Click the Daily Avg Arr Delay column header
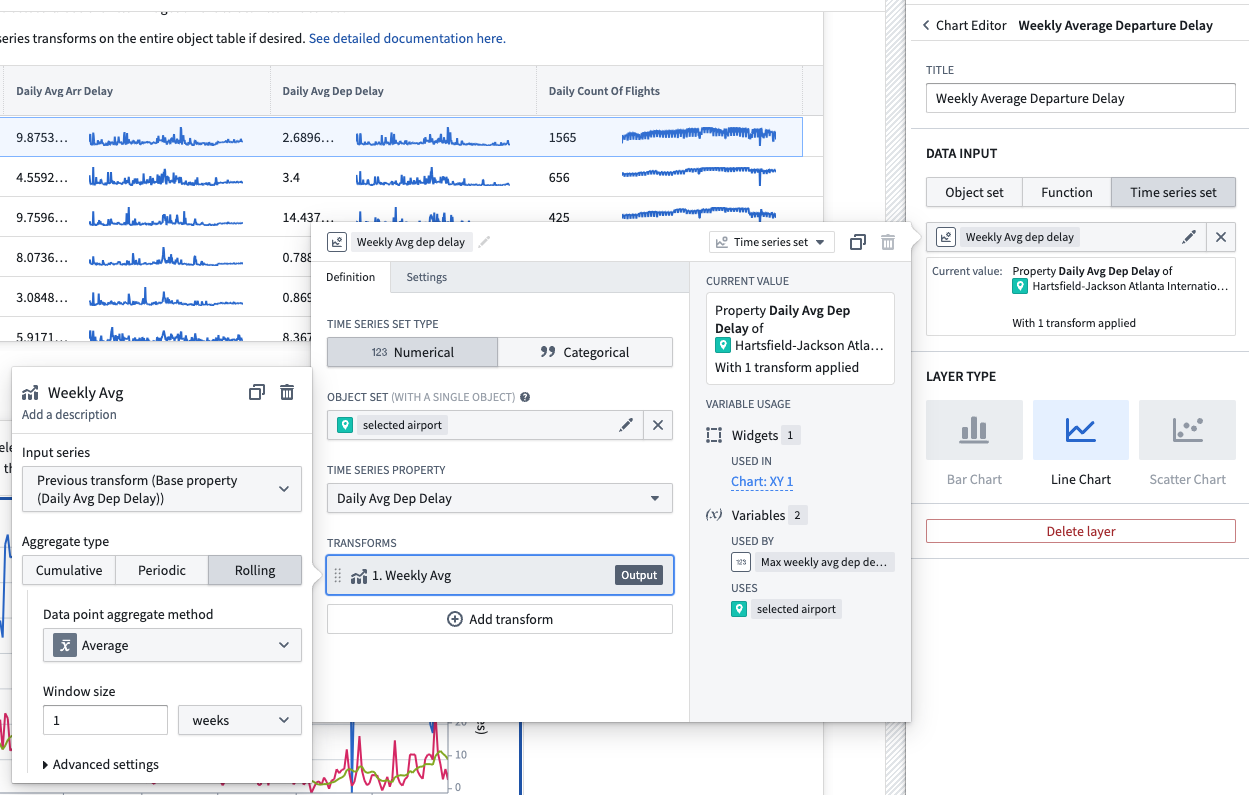This screenshot has width=1249, height=795. [64, 91]
